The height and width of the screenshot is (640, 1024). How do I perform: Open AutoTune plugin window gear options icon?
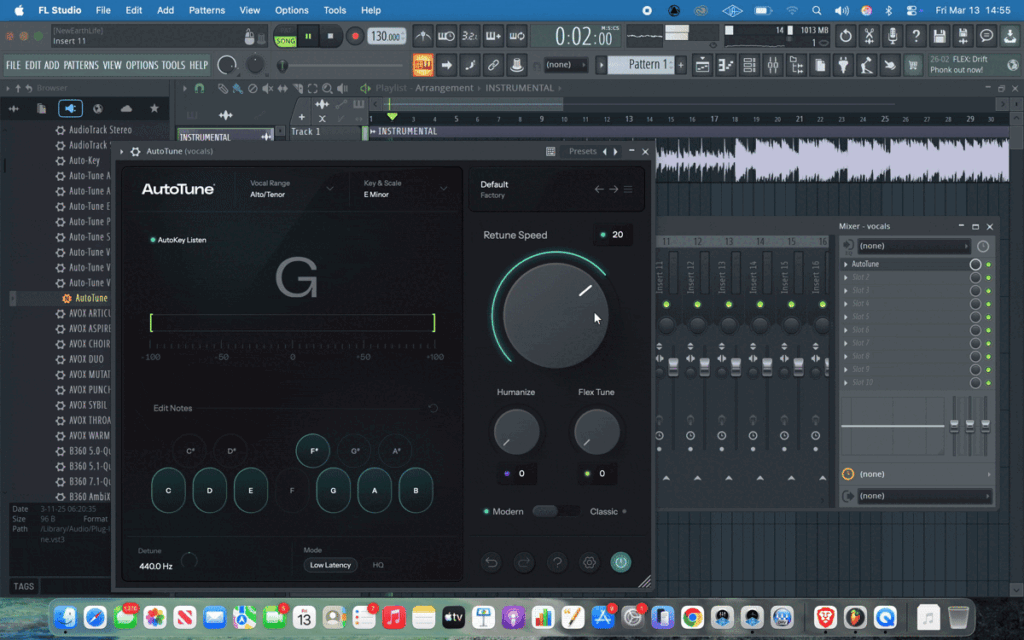(135, 152)
